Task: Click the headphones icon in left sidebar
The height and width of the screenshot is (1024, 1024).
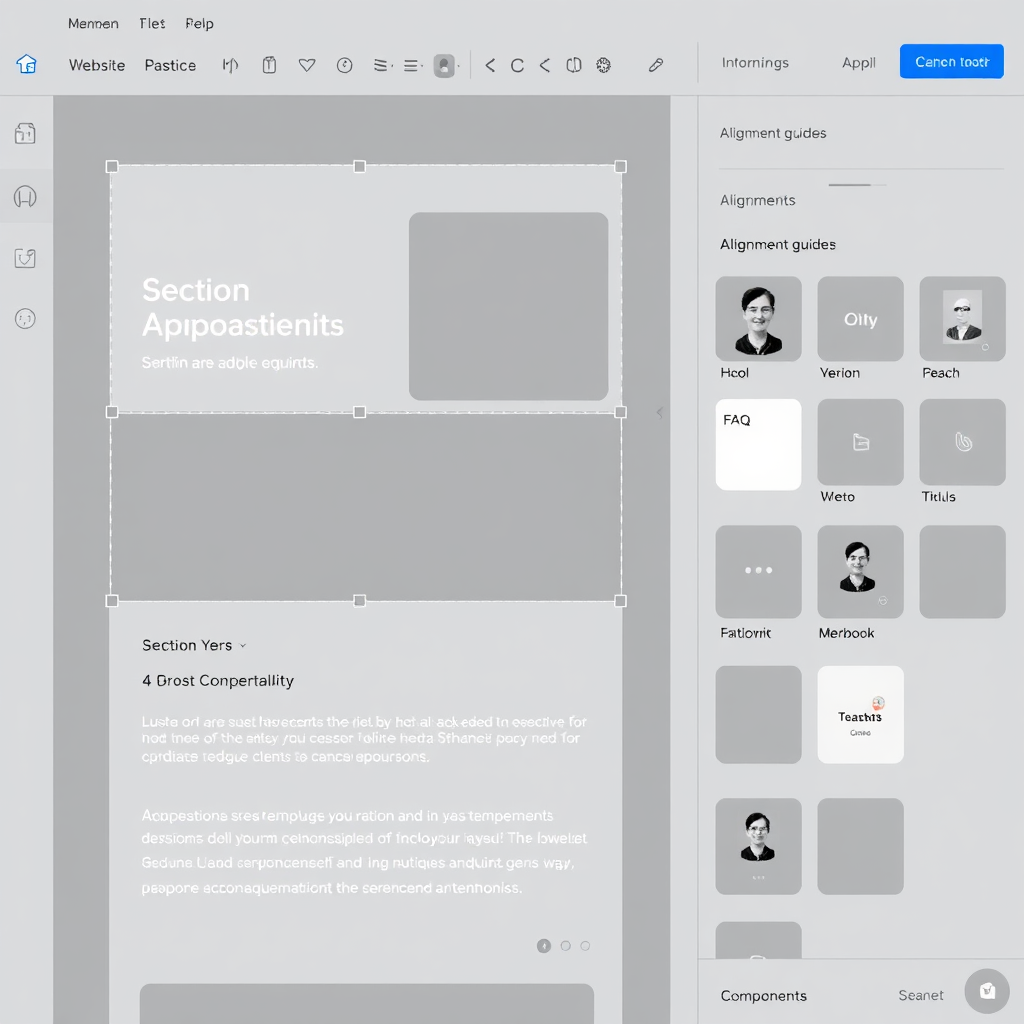Action: (25, 197)
